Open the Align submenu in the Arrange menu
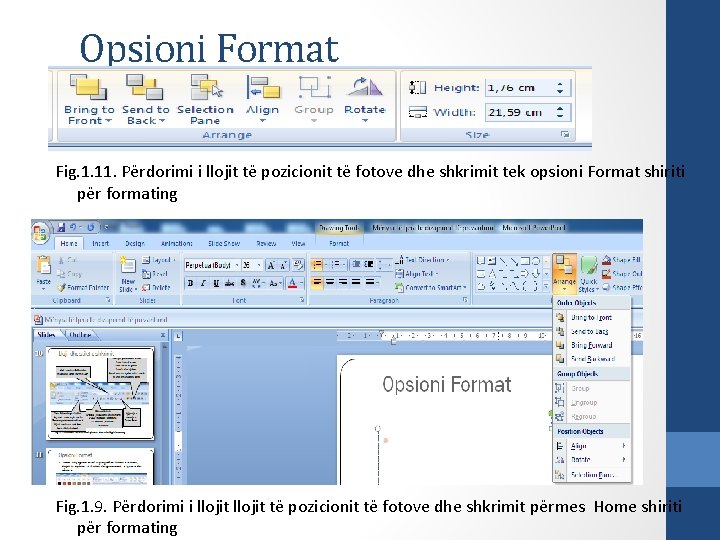The image size is (720, 540). tap(592, 446)
